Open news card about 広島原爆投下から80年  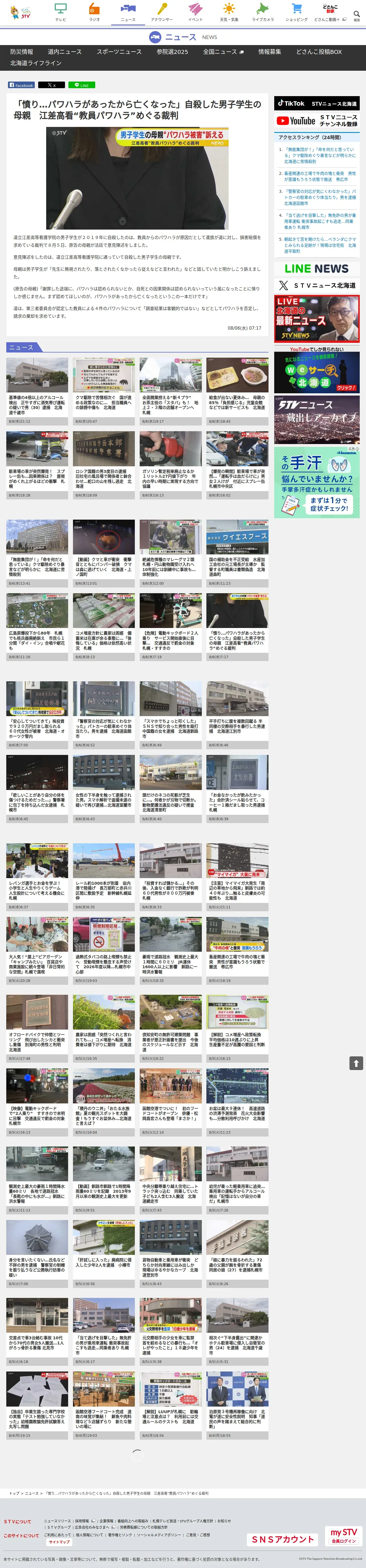click(38, 627)
